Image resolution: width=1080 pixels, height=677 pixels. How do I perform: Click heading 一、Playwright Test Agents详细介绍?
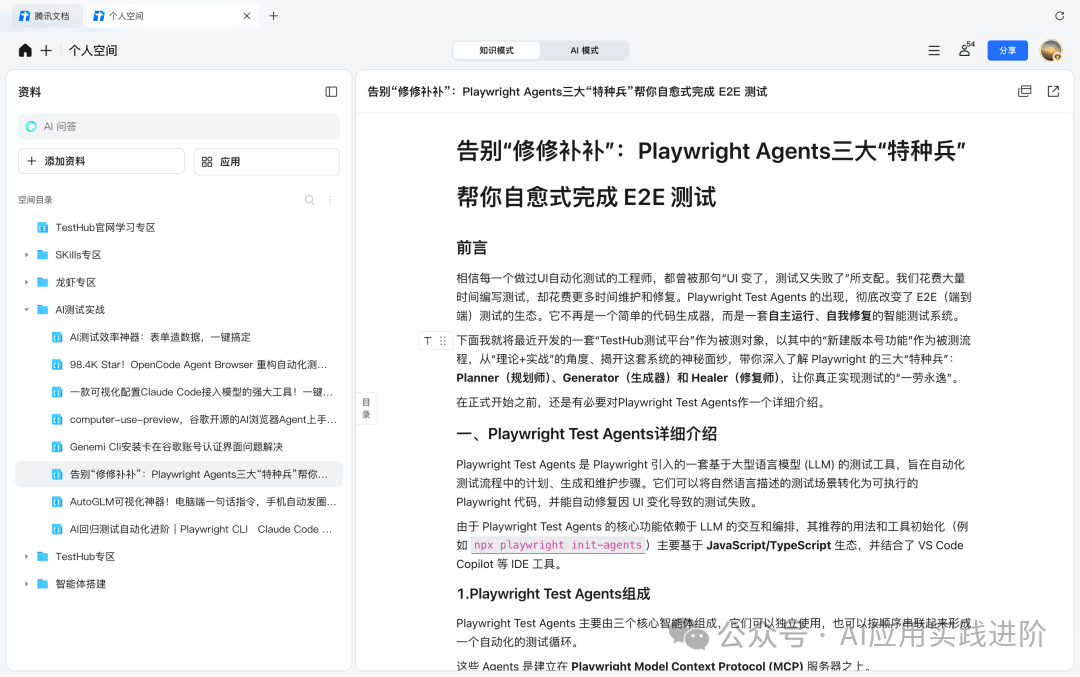click(x=586, y=434)
